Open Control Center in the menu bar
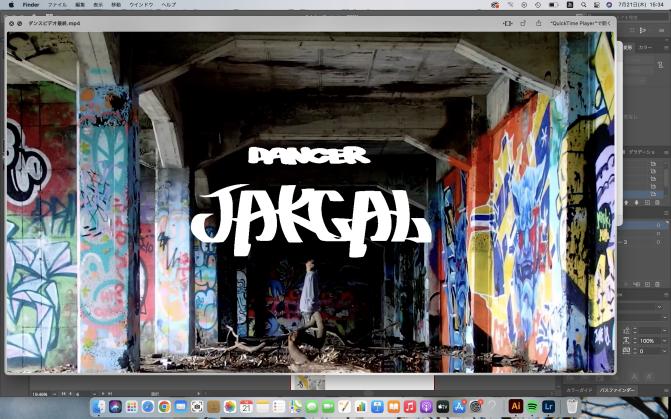 point(597,5)
